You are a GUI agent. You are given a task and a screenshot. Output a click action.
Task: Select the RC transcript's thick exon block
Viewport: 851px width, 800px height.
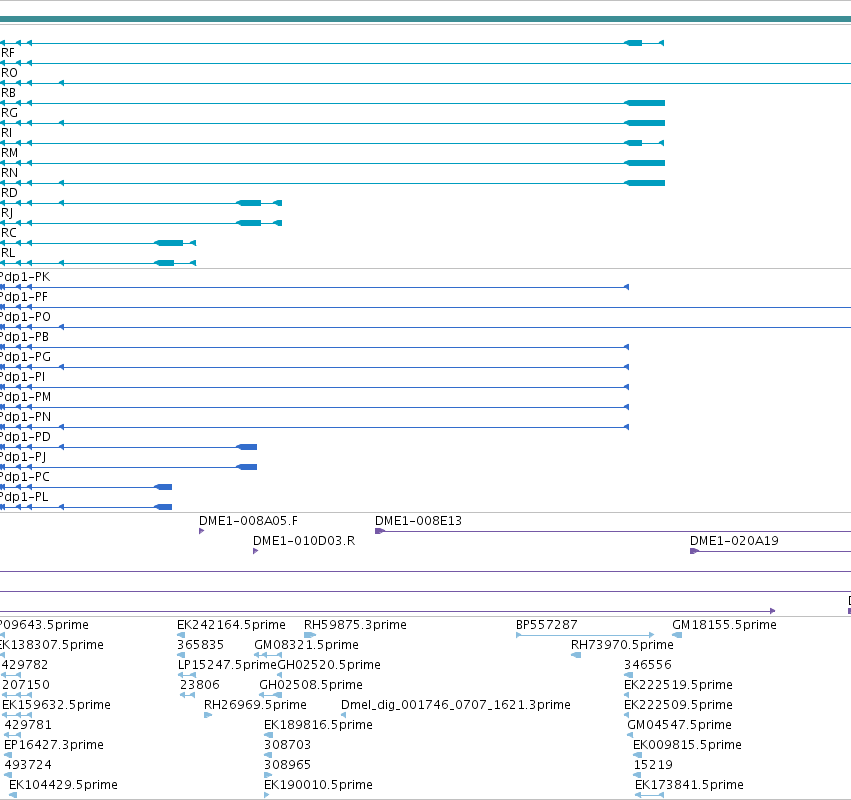169,243
